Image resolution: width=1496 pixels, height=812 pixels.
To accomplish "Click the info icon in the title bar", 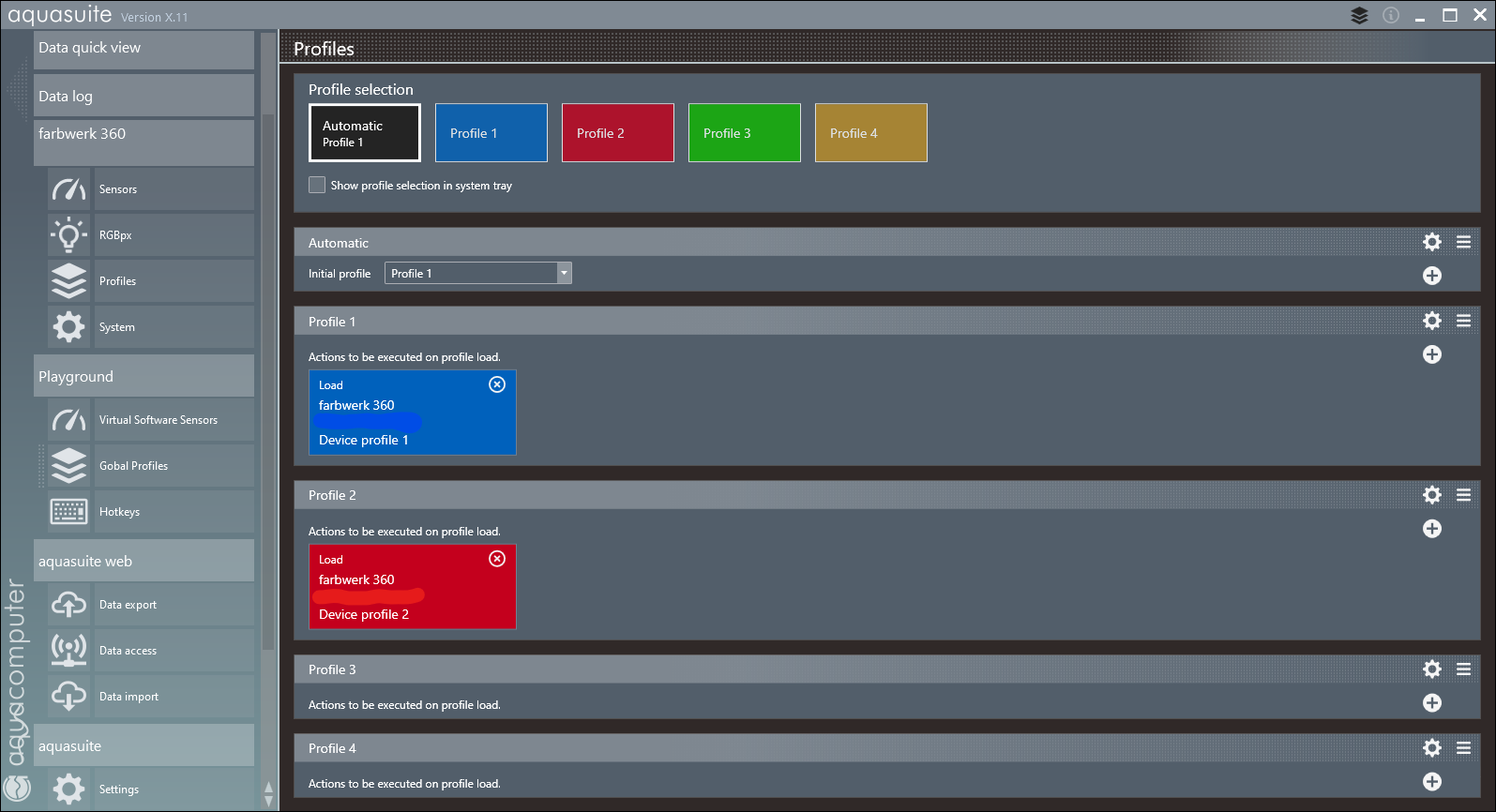I will [1391, 15].
